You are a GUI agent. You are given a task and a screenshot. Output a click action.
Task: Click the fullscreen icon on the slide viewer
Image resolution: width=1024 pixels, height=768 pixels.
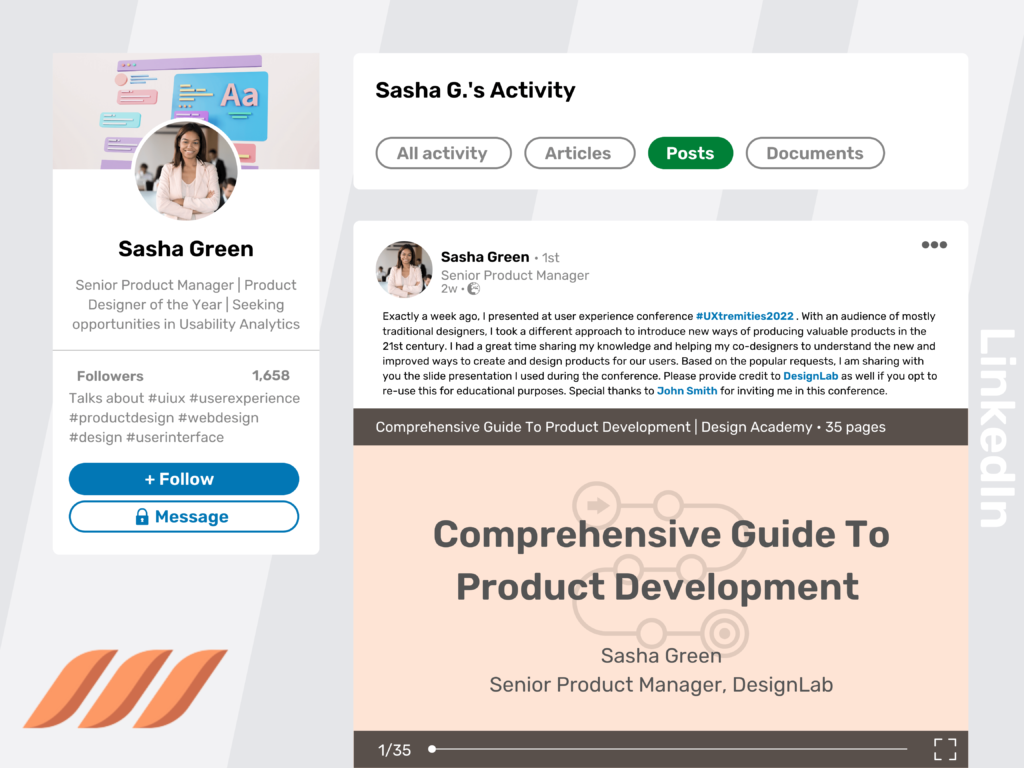pyautogui.click(x=945, y=749)
